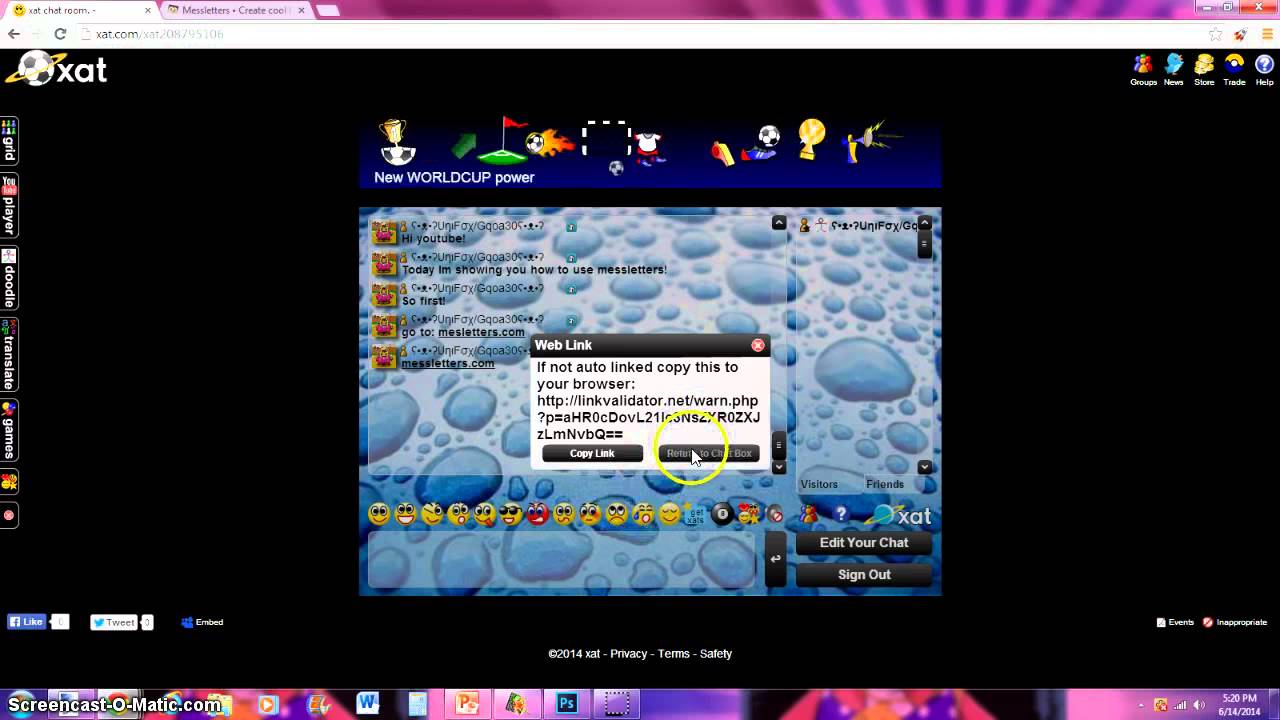This screenshot has width=1280, height=720.
Task: Open the grid sidebar app
Action: pos(9,140)
